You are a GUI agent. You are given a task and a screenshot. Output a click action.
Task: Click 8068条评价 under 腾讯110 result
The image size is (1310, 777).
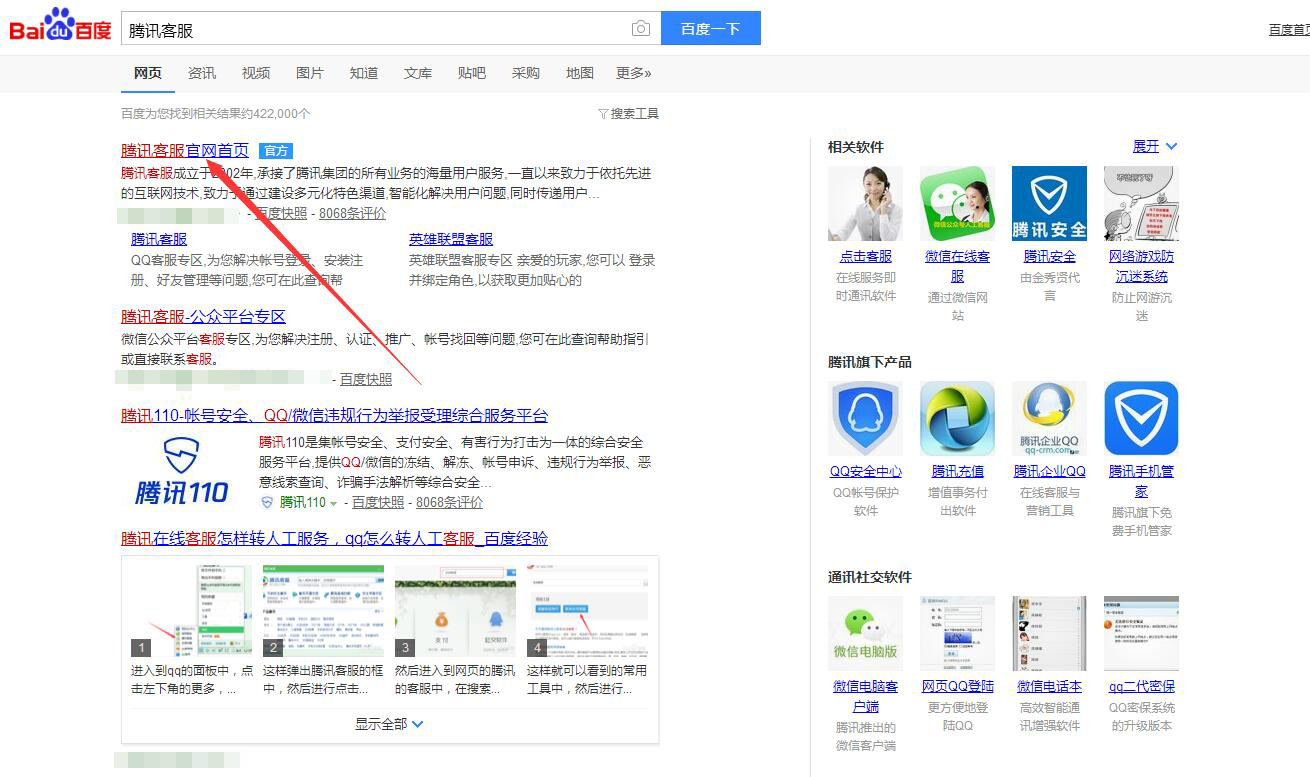pyautogui.click(x=449, y=502)
